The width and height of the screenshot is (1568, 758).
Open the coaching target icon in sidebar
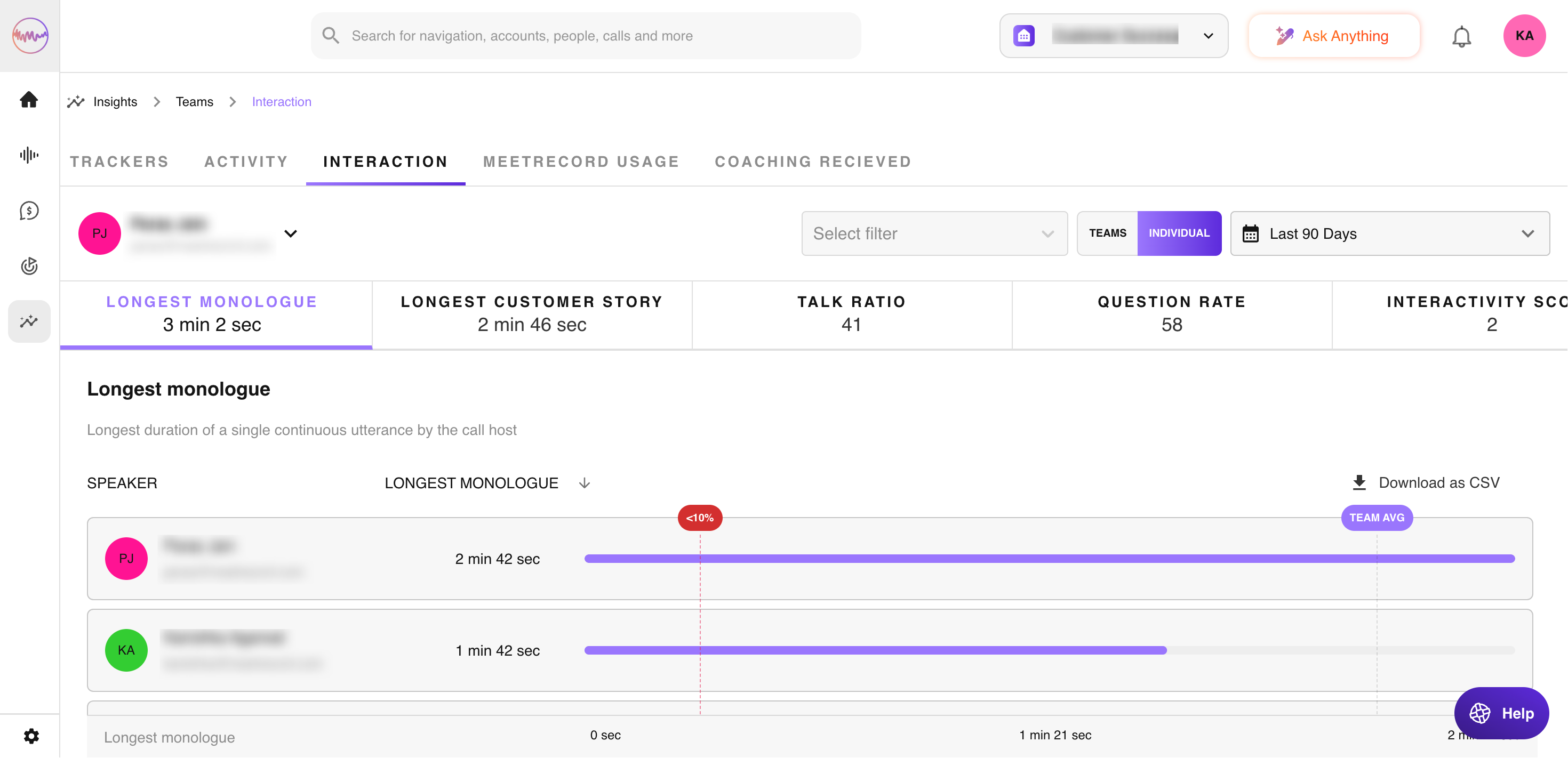click(29, 266)
